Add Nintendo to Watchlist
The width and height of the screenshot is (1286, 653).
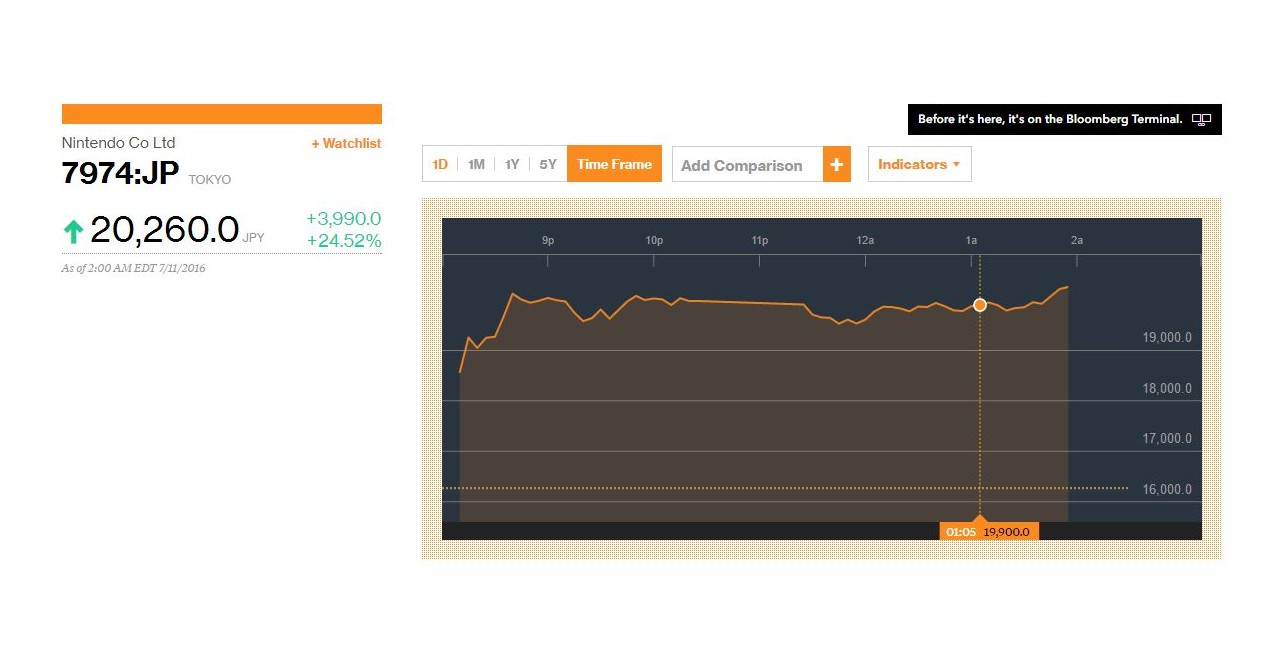346,143
